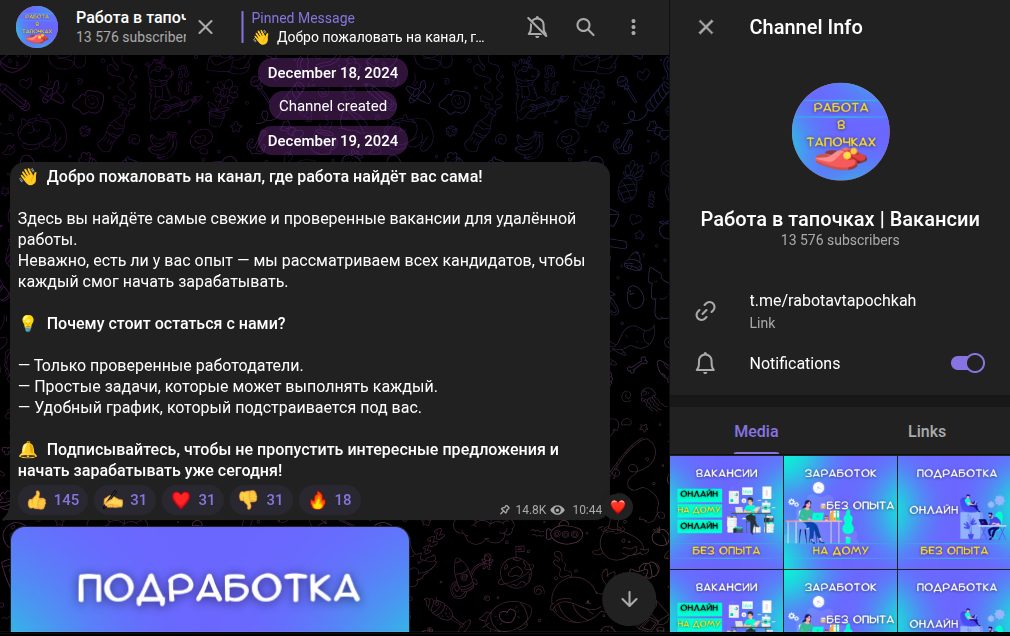This screenshot has height=636, width=1010.
Task: Unpin the pinned message using the X icon
Action: click(205, 27)
